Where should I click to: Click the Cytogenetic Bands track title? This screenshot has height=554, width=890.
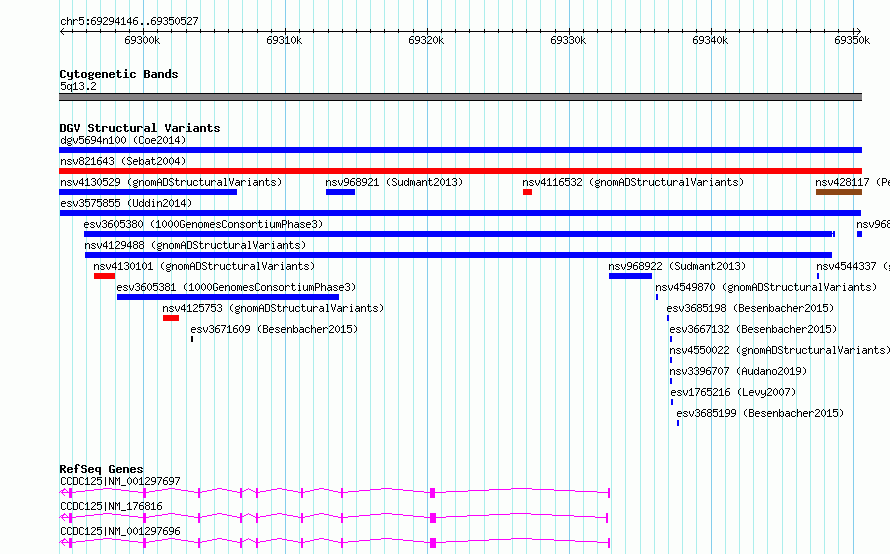(x=119, y=74)
